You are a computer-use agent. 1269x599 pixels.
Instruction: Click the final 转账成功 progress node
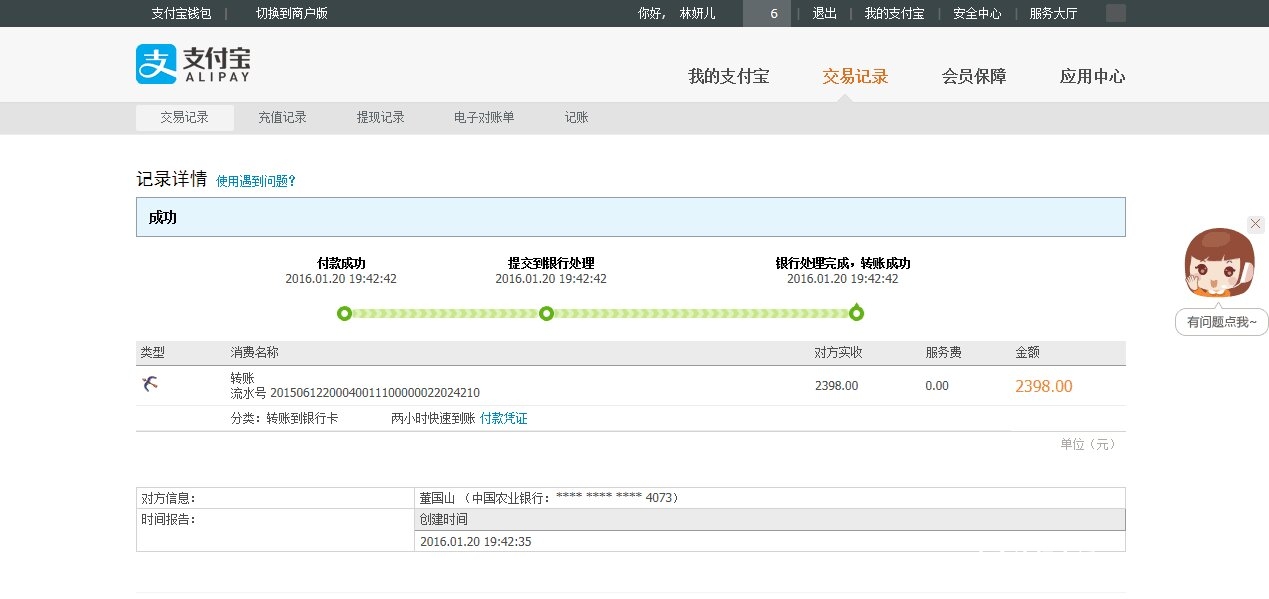[856, 314]
